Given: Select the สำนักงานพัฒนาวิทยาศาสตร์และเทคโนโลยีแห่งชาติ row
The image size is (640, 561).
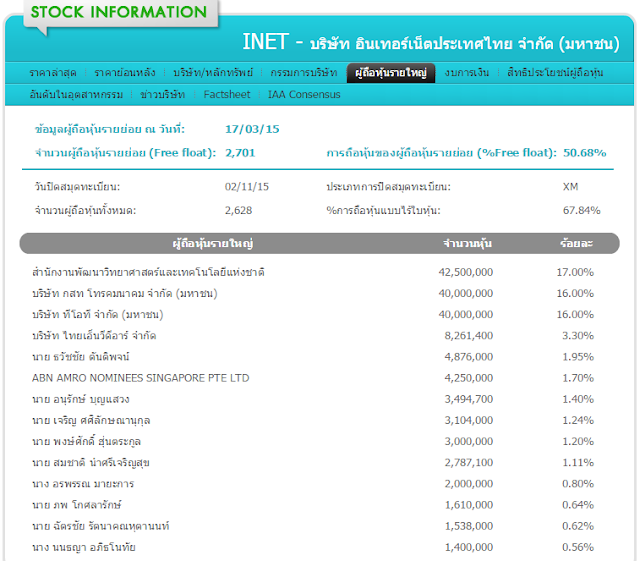Looking at the screenshot, I should (x=313, y=272).
